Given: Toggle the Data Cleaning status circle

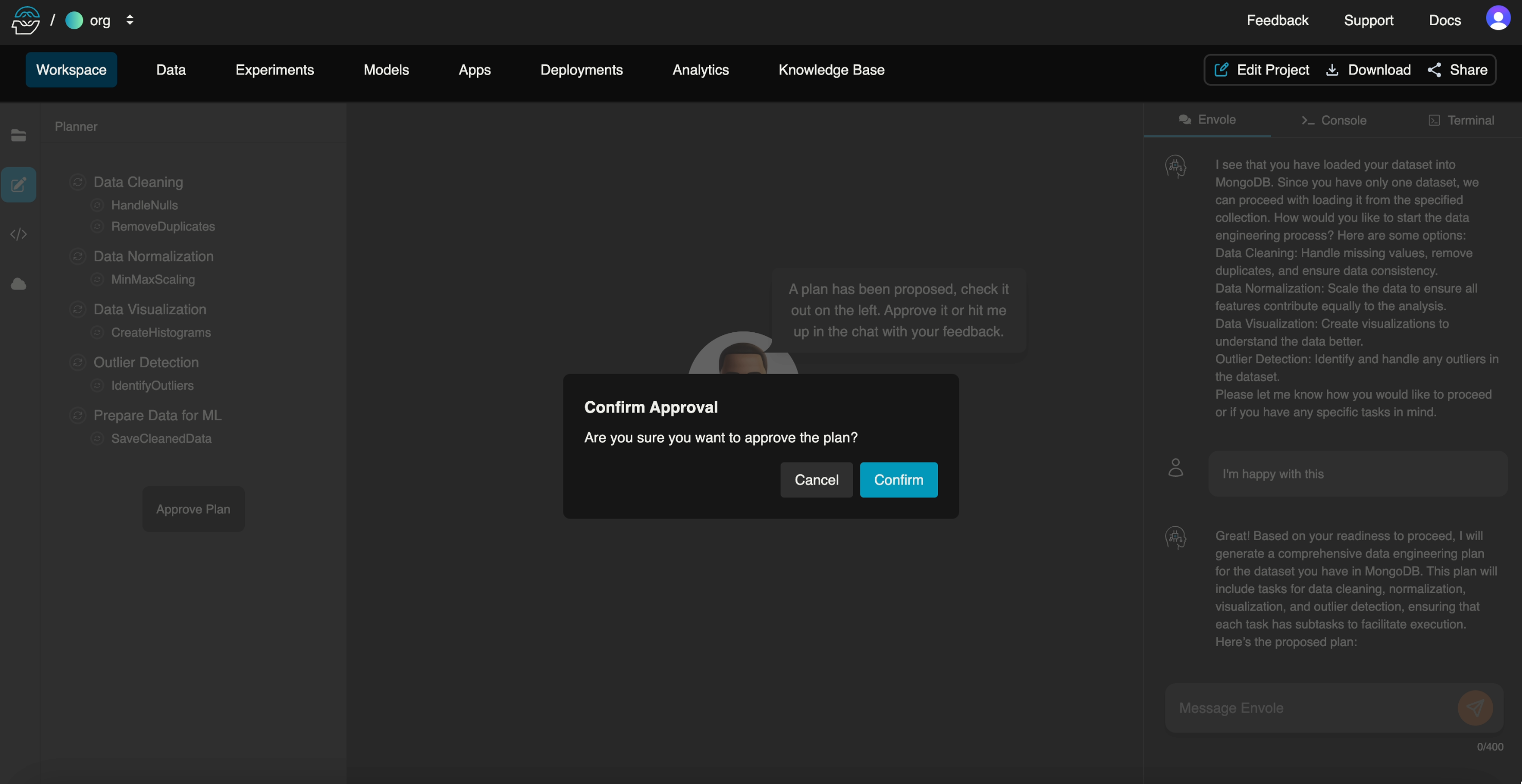Looking at the screenshot, I should [x=77, y=182].
